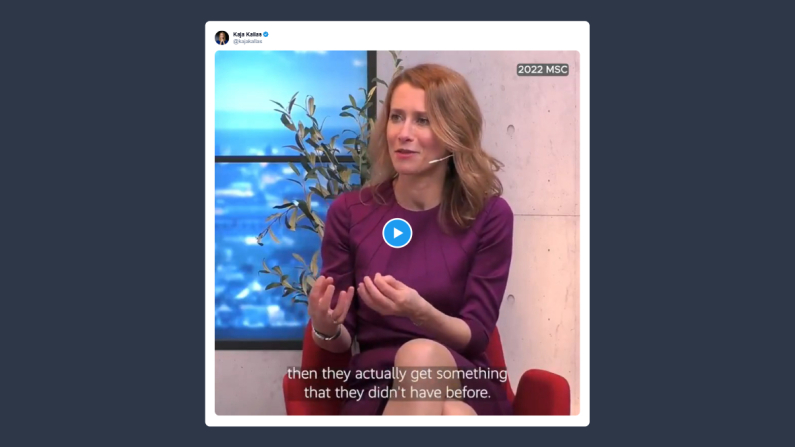Image resolution: width=795 pixels, height=447 pixels.
Task: Click the 2022 MSC label on the video
Action: pyautogui.click(x=543, y=69)
